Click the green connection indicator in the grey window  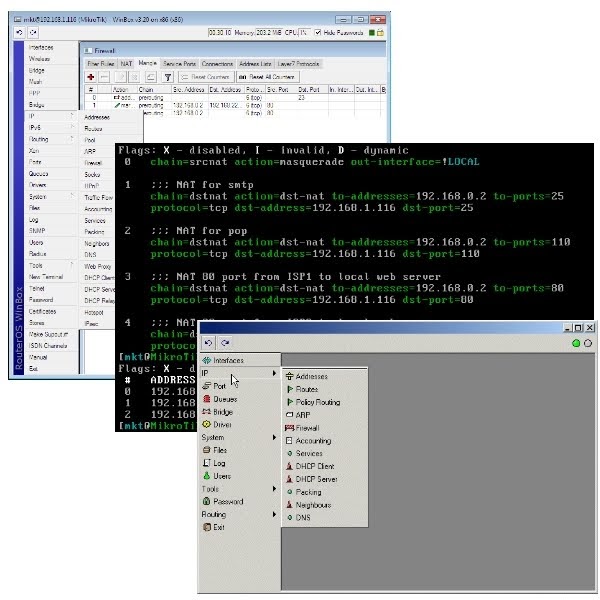[576, 343]
